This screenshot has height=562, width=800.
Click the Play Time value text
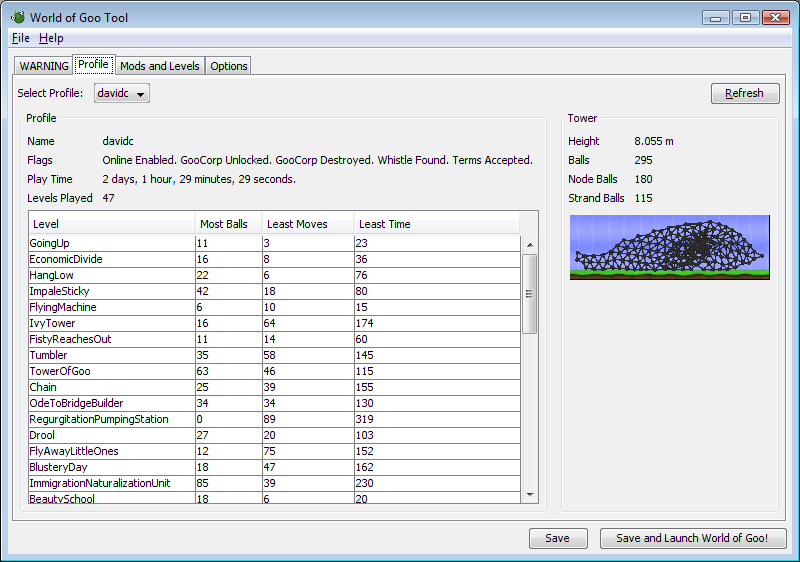199,180
